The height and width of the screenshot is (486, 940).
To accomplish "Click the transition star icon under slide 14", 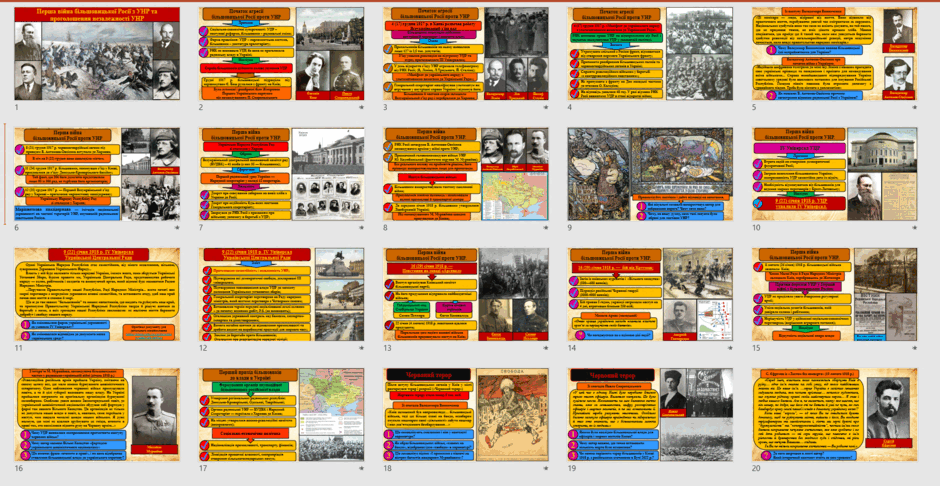I will [x=730, y=348].
